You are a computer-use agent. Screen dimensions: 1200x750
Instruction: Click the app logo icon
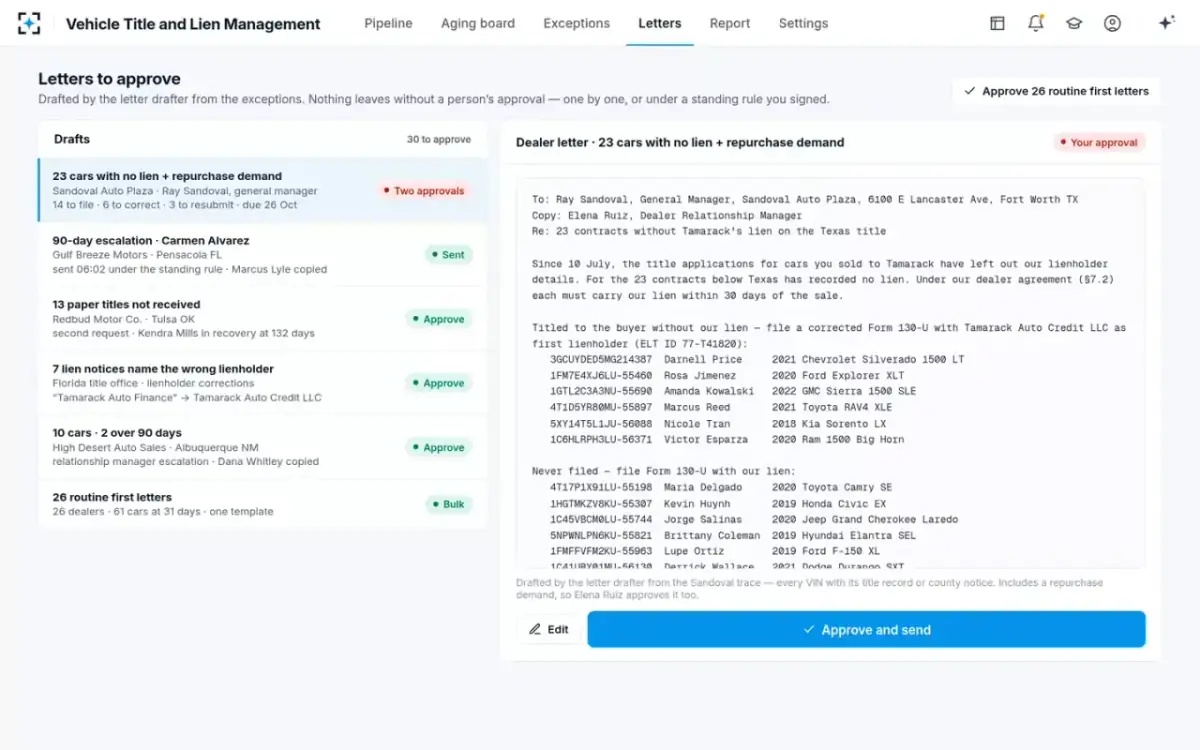(29, 23)
